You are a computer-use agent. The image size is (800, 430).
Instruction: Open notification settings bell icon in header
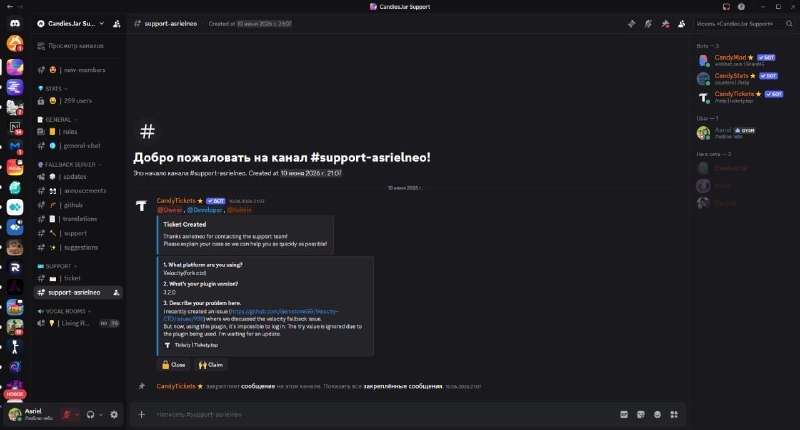click(648, 23)
